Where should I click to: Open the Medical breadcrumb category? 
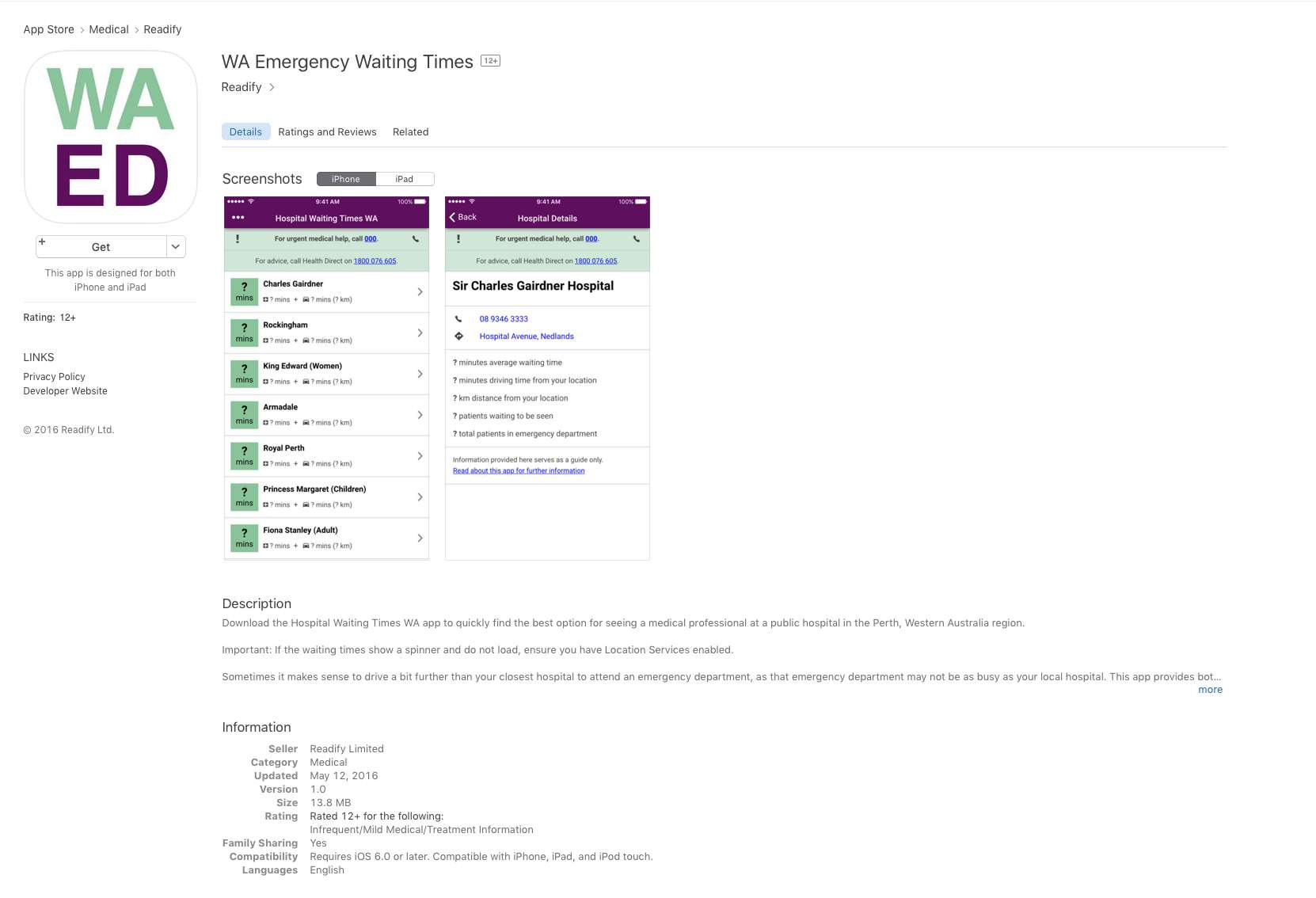tap(108, 29)
